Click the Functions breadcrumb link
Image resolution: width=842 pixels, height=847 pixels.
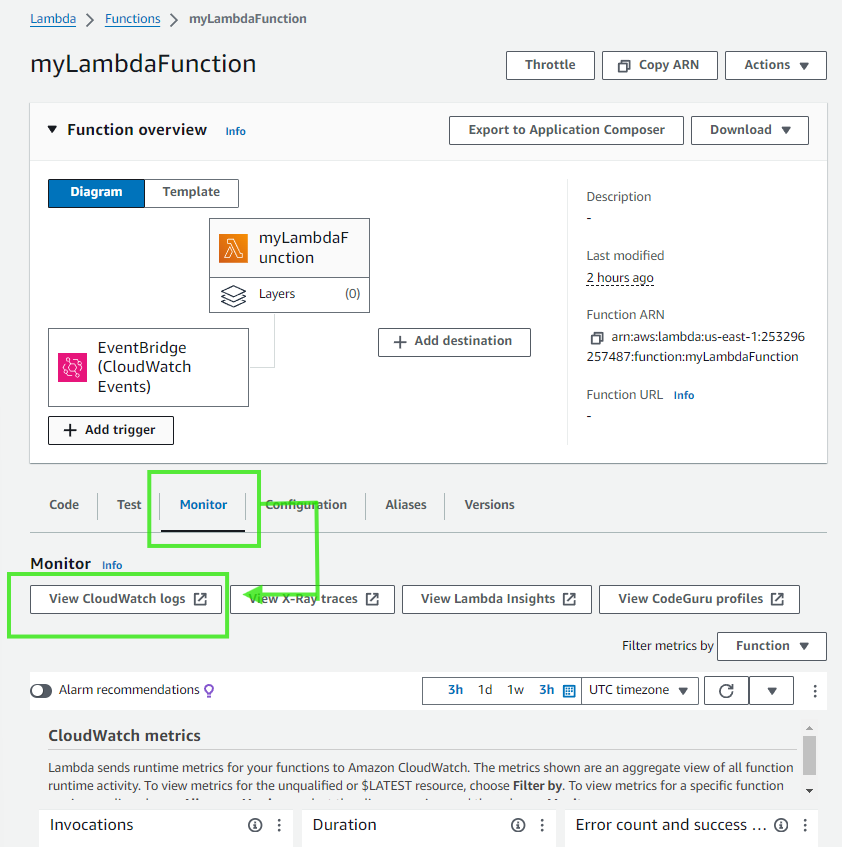pyautogui.click(x=132, y=19)
